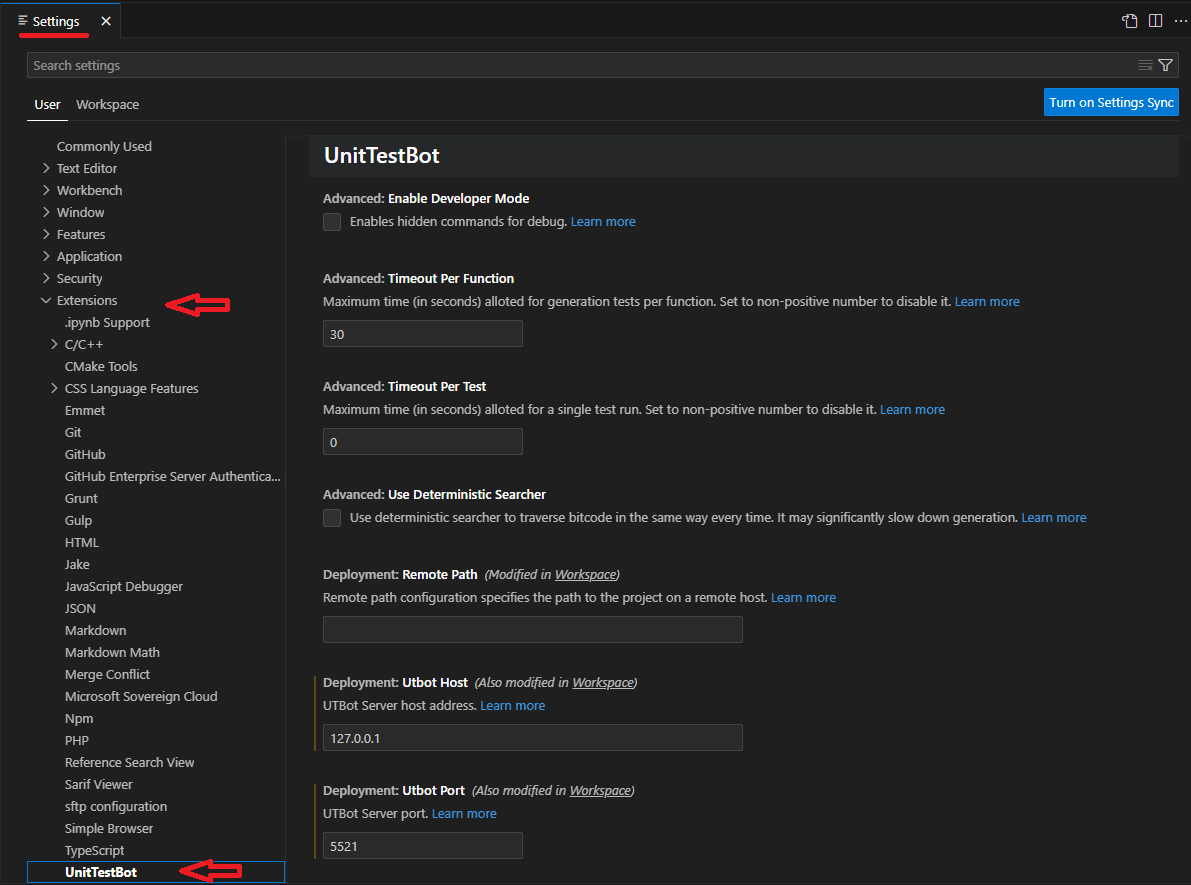Expand CSS Language Features settings
Viewport: 1191px width, 885px height.
pos(54,389)
